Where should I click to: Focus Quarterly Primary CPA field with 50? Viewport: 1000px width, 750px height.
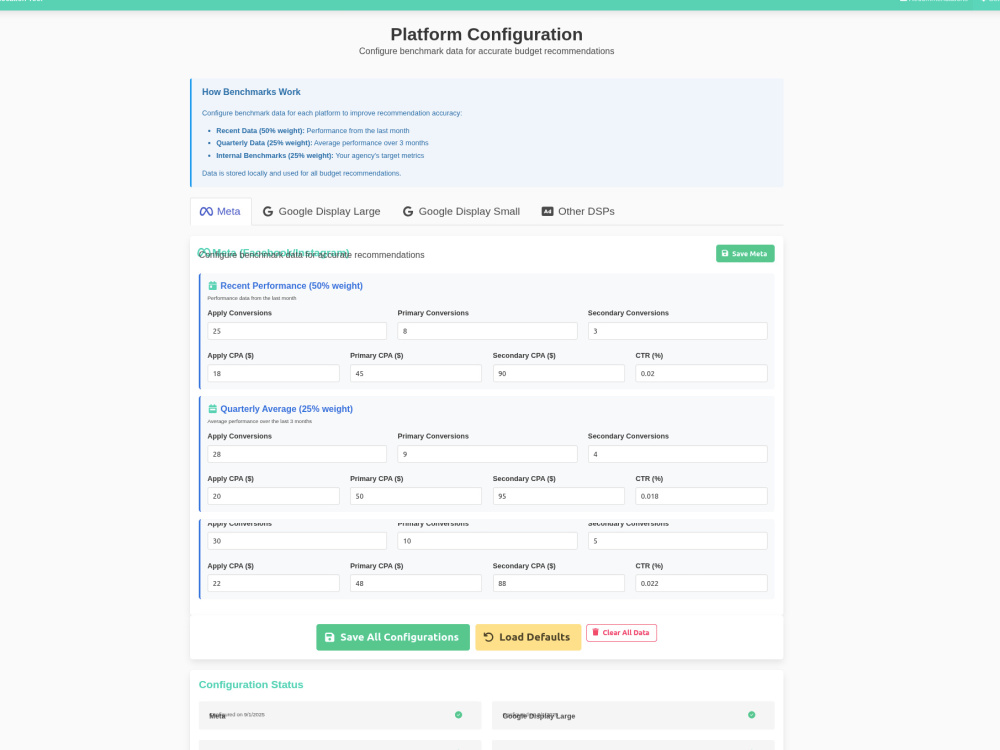[416, 496]
